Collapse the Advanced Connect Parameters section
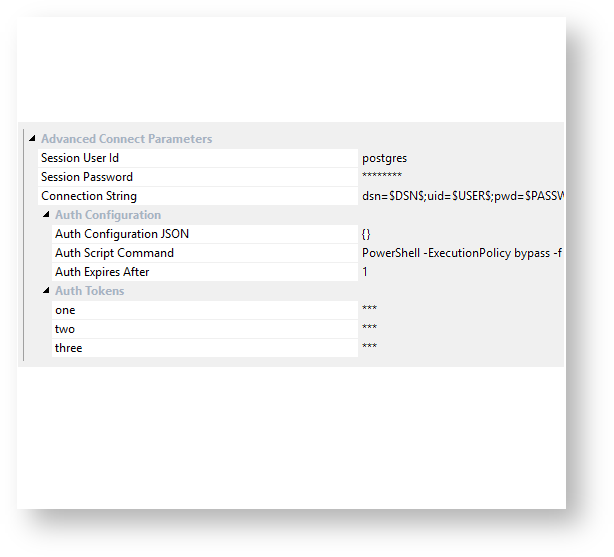 (x=33, y=138)
